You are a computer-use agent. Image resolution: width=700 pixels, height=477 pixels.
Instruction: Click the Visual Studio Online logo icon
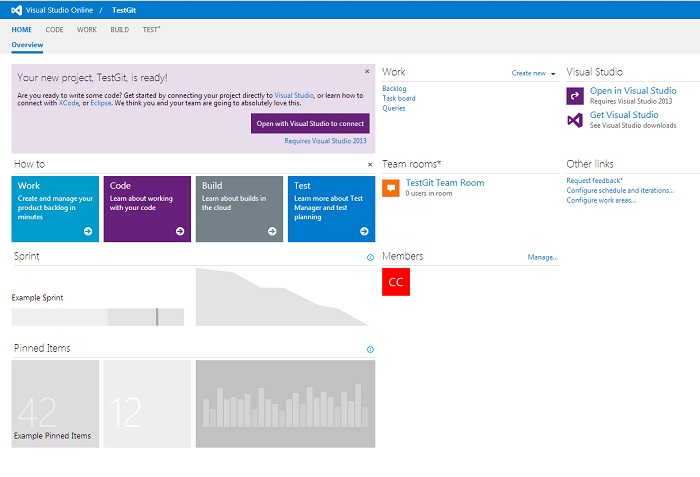17,10
